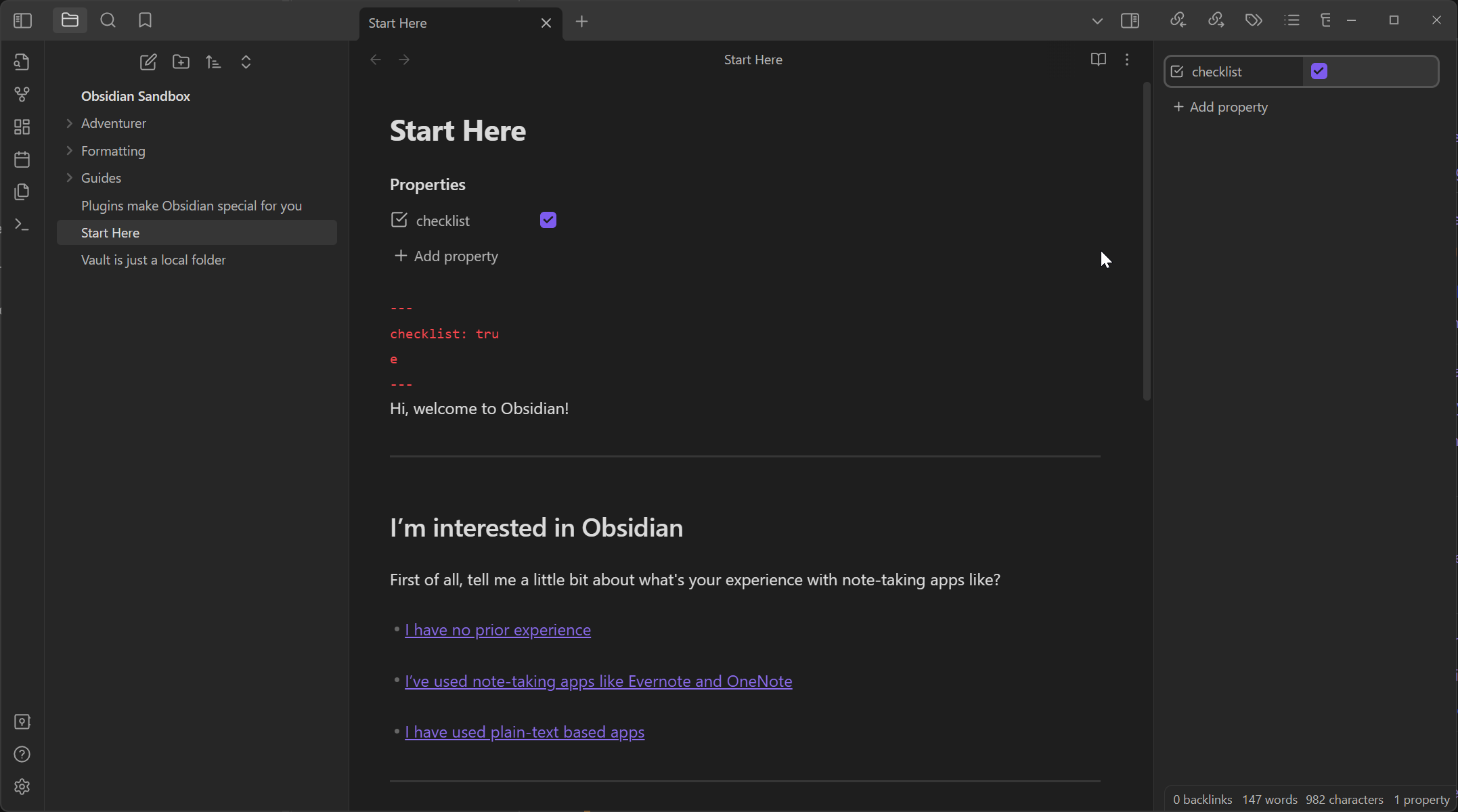The height and width of the screenshot is (812, 1458).
Task: Open the tab list dropdown arrow
Action: pyautogui.click(x=1097, y=21)
